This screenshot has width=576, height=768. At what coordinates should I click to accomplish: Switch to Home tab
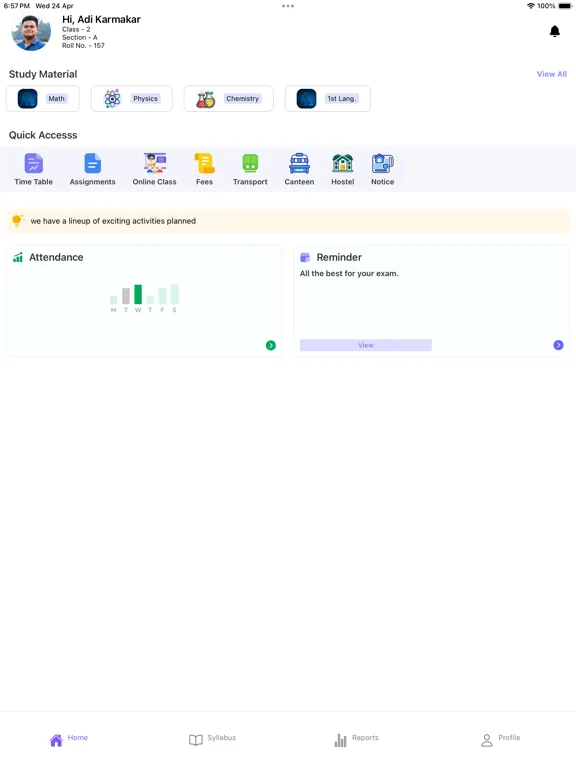(69, 739)
